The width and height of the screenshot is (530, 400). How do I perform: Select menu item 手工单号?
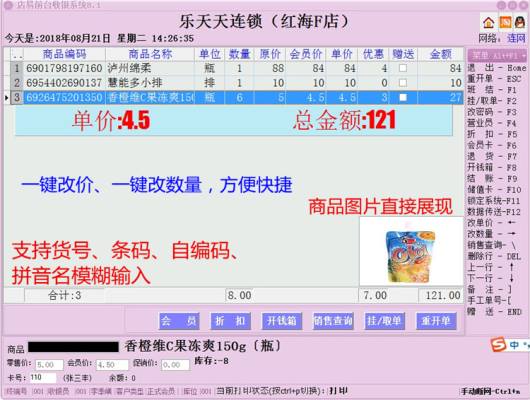(489, 301)
